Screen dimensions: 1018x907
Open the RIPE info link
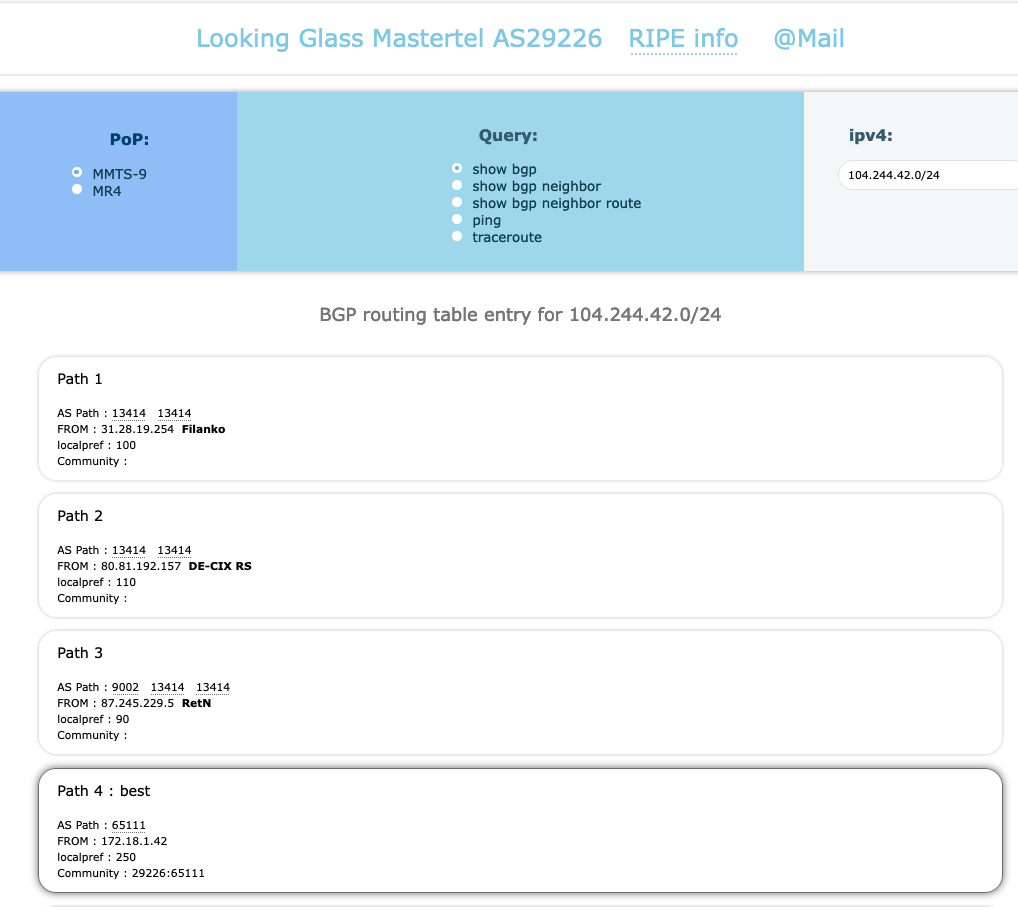pos(683,39)
